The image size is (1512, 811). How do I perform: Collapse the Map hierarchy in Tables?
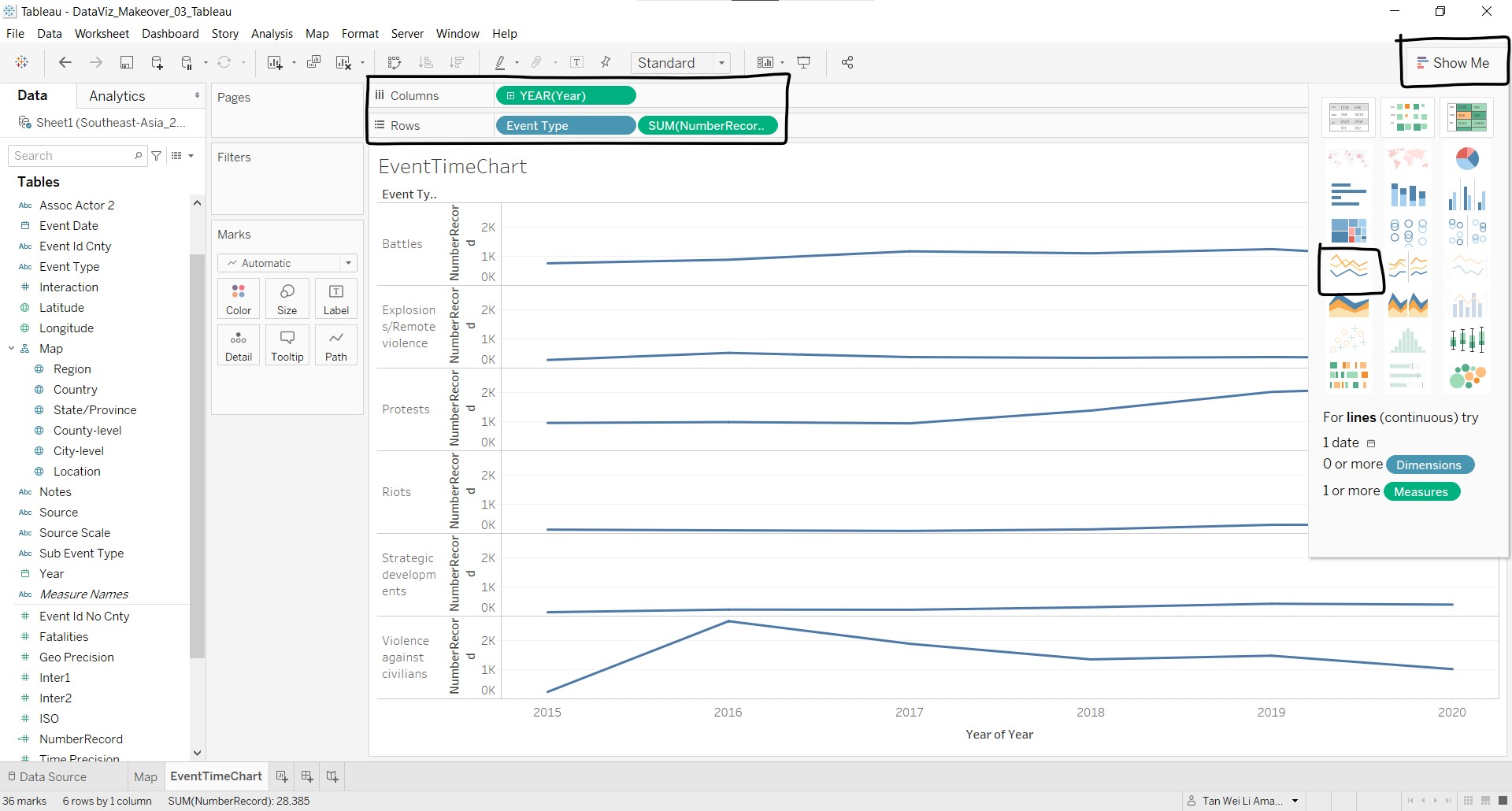[12, 349]
